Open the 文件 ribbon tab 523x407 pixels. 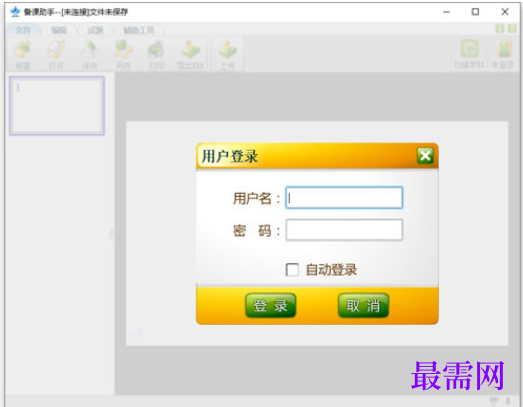tap(23, 30)
